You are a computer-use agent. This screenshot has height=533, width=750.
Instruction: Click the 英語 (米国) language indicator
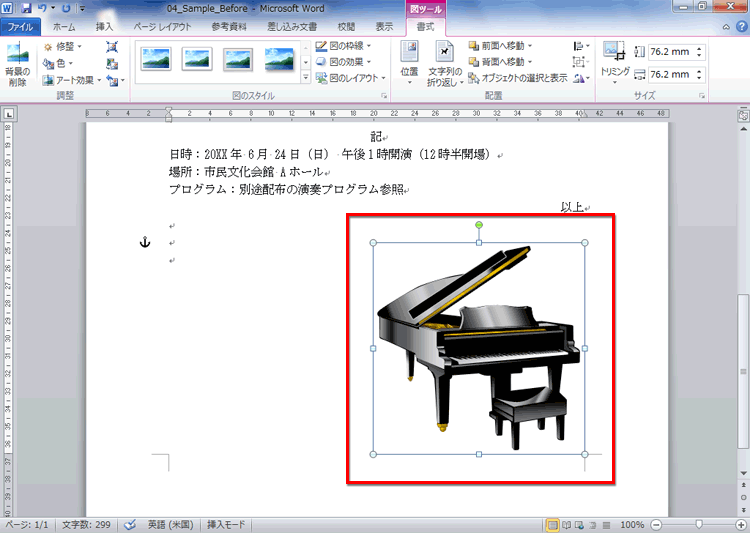click(x=170, y=525)
